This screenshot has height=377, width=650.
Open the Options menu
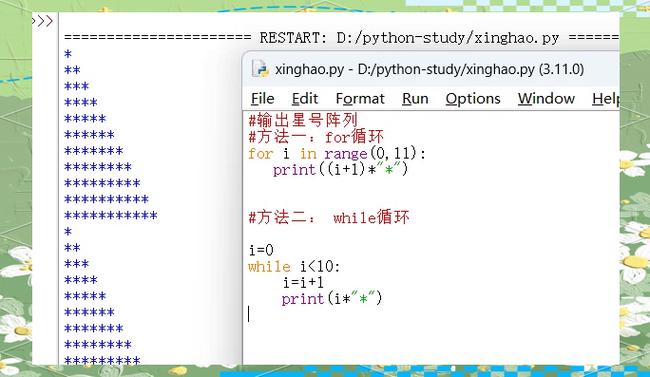473,99
